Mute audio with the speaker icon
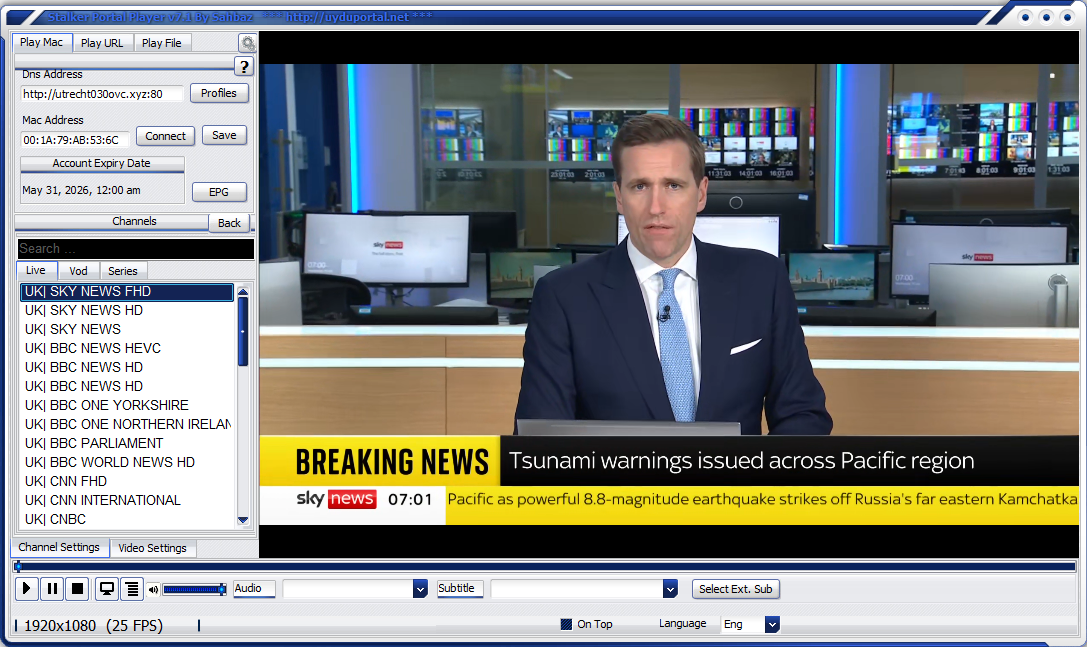 pos(153,589)
